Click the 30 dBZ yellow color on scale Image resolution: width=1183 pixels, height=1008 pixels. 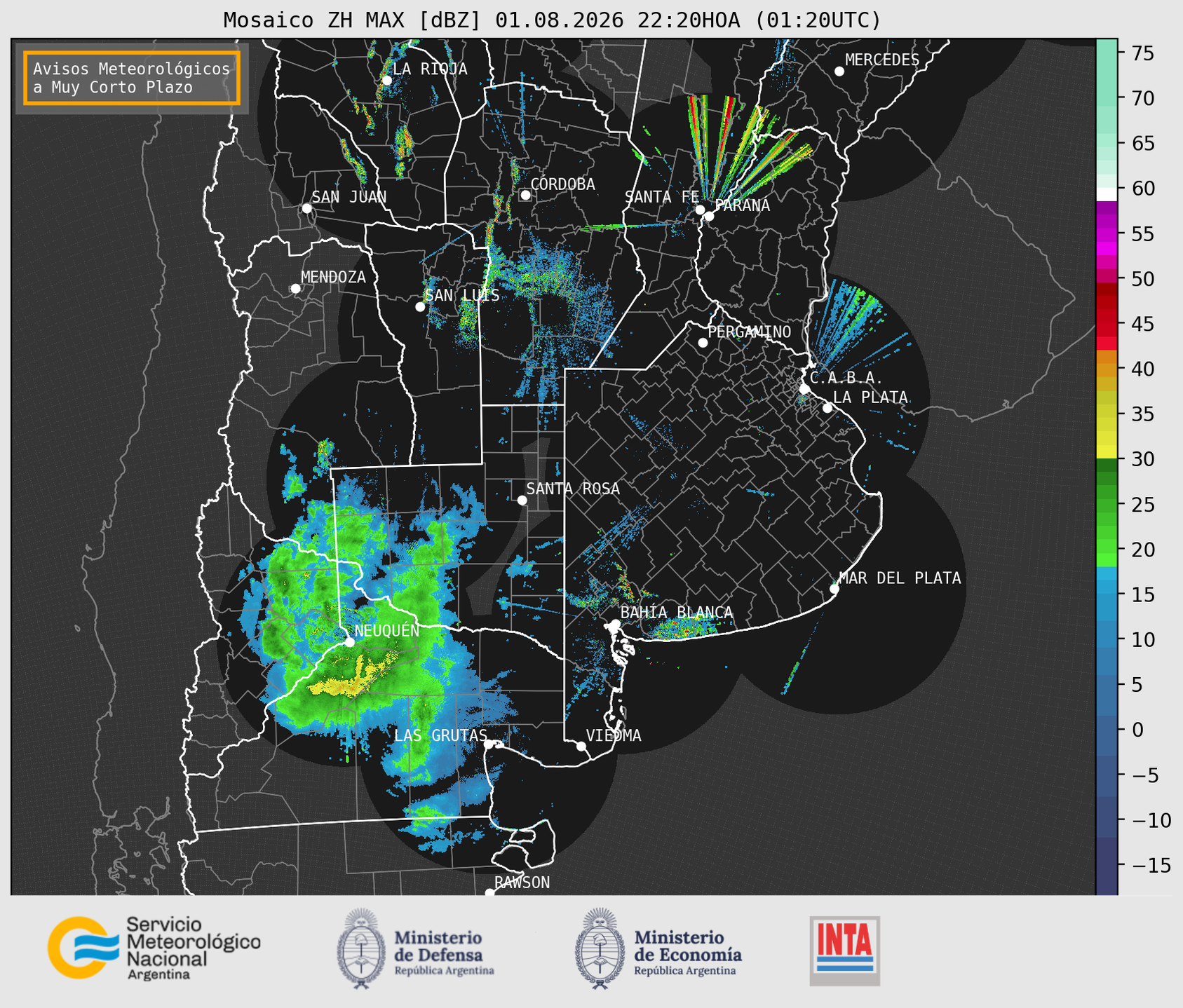(x=1107, y=452)
